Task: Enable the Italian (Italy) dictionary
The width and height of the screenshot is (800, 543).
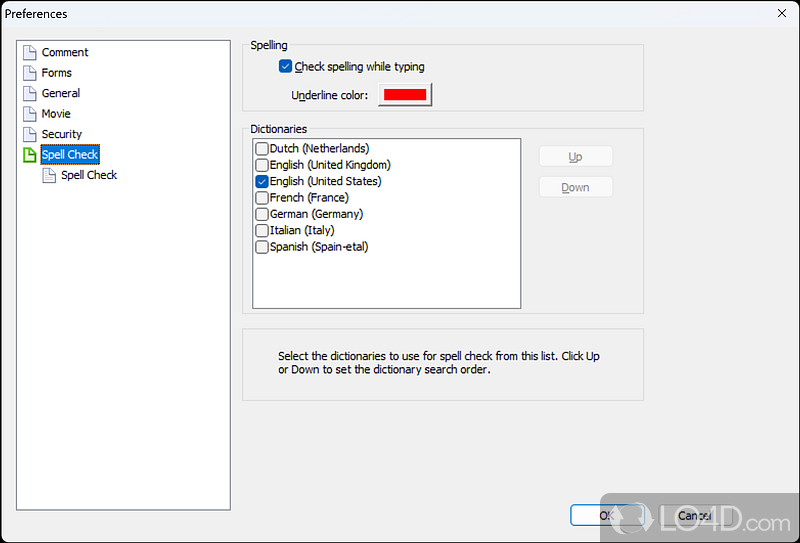Action: point(262,230)
